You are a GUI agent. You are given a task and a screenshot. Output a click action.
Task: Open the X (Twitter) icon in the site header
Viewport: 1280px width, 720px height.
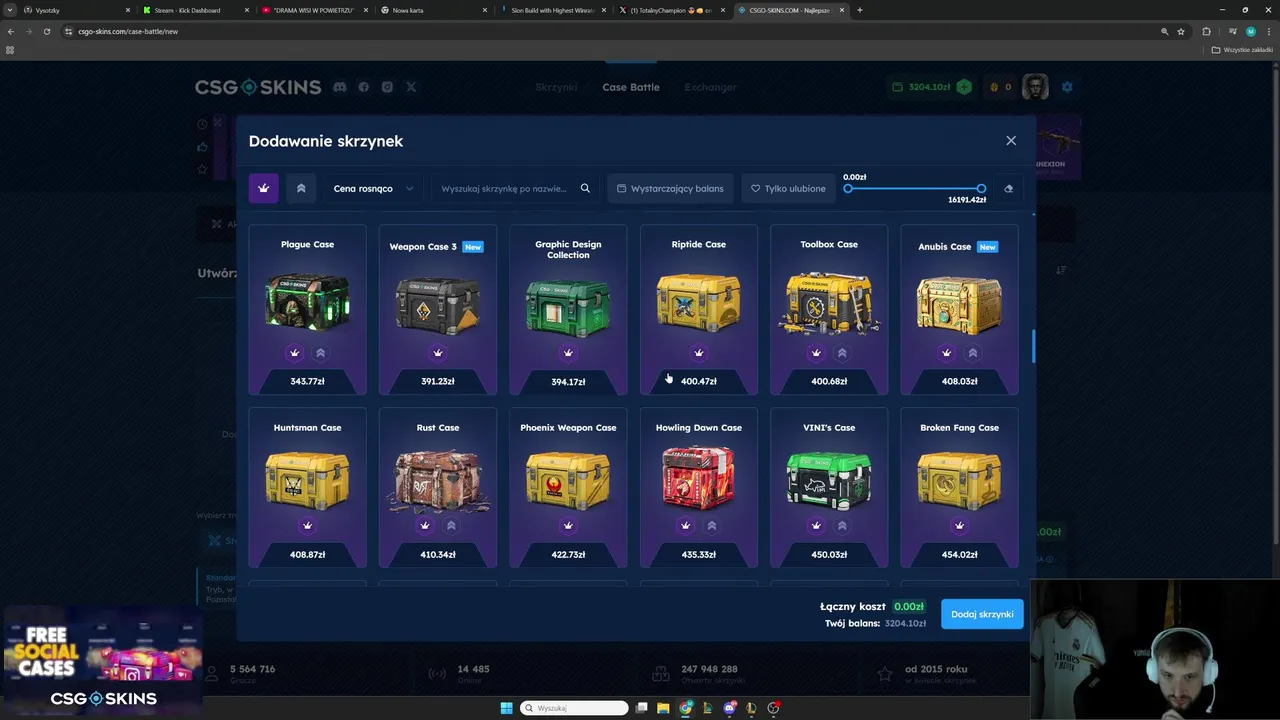(411, 87)
